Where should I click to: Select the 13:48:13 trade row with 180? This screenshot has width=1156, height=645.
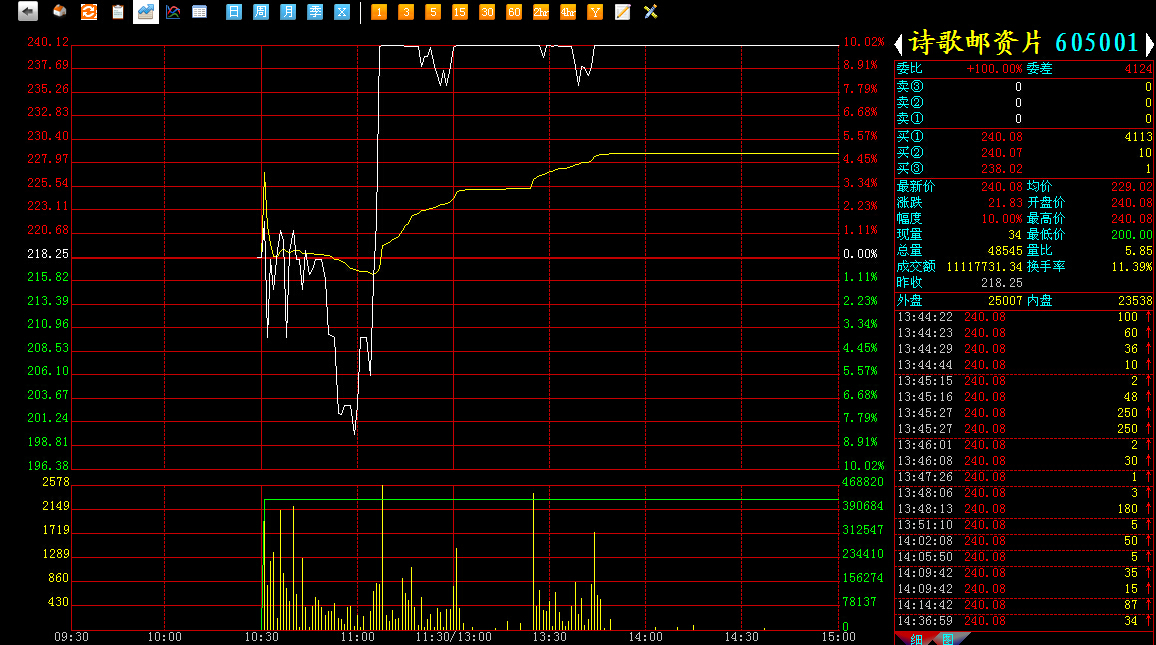coord(1024,509)
